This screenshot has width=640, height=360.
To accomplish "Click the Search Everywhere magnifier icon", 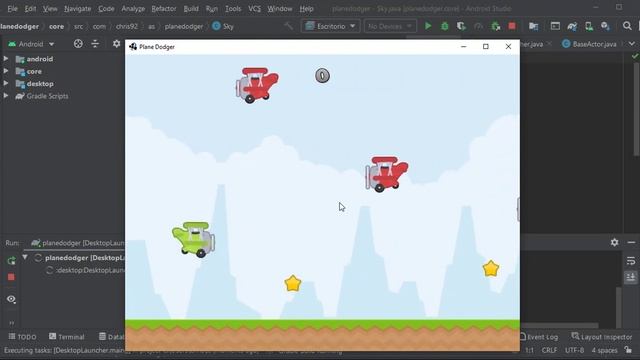I will 627,26.
